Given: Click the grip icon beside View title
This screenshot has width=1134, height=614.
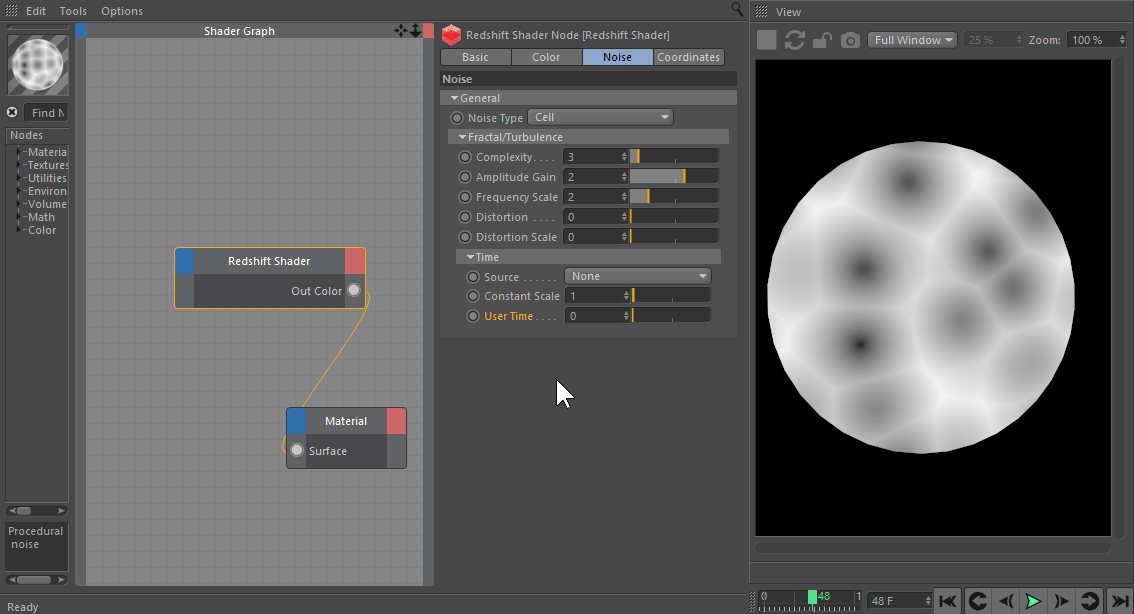Looking at the screenshot, I should 762,12.
